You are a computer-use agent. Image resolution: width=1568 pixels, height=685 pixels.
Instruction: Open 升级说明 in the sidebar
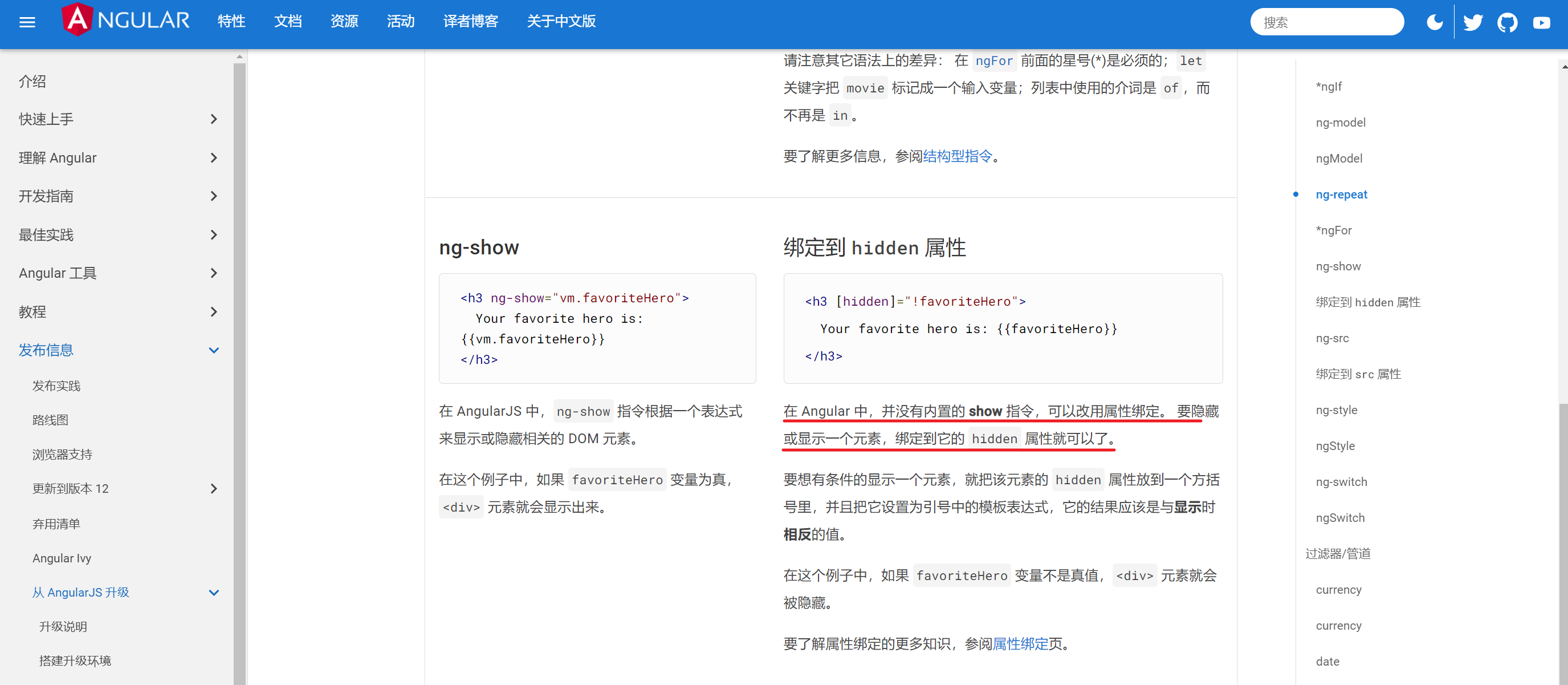click(63, 627)
